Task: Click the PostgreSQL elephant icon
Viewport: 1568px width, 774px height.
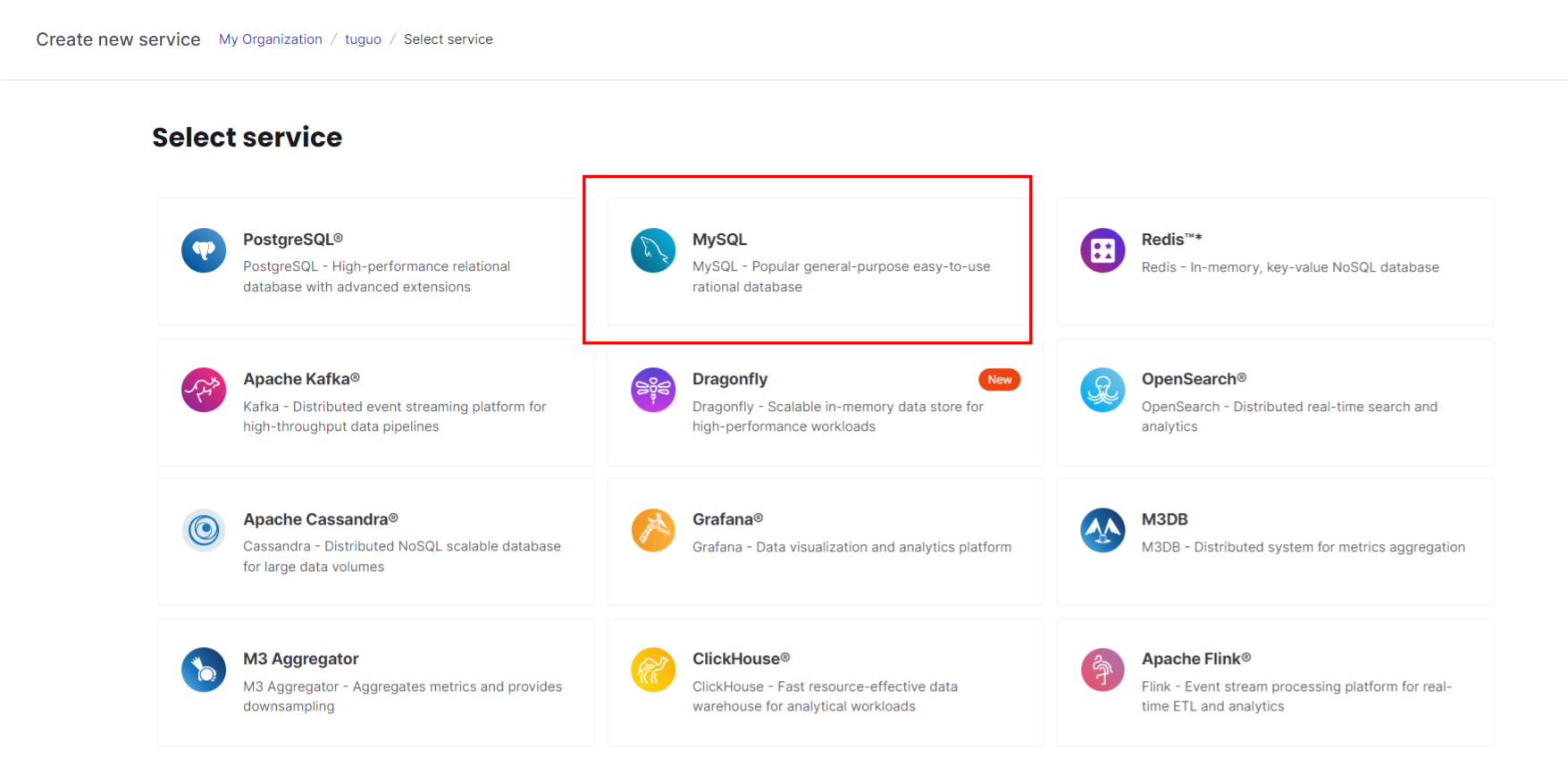Action: [204, 250]
